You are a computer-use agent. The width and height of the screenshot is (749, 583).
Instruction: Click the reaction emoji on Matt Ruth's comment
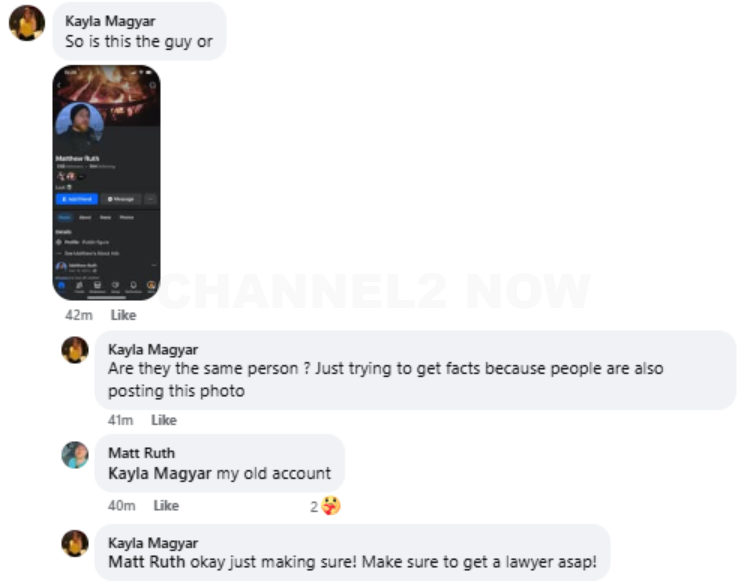(331, 506)
